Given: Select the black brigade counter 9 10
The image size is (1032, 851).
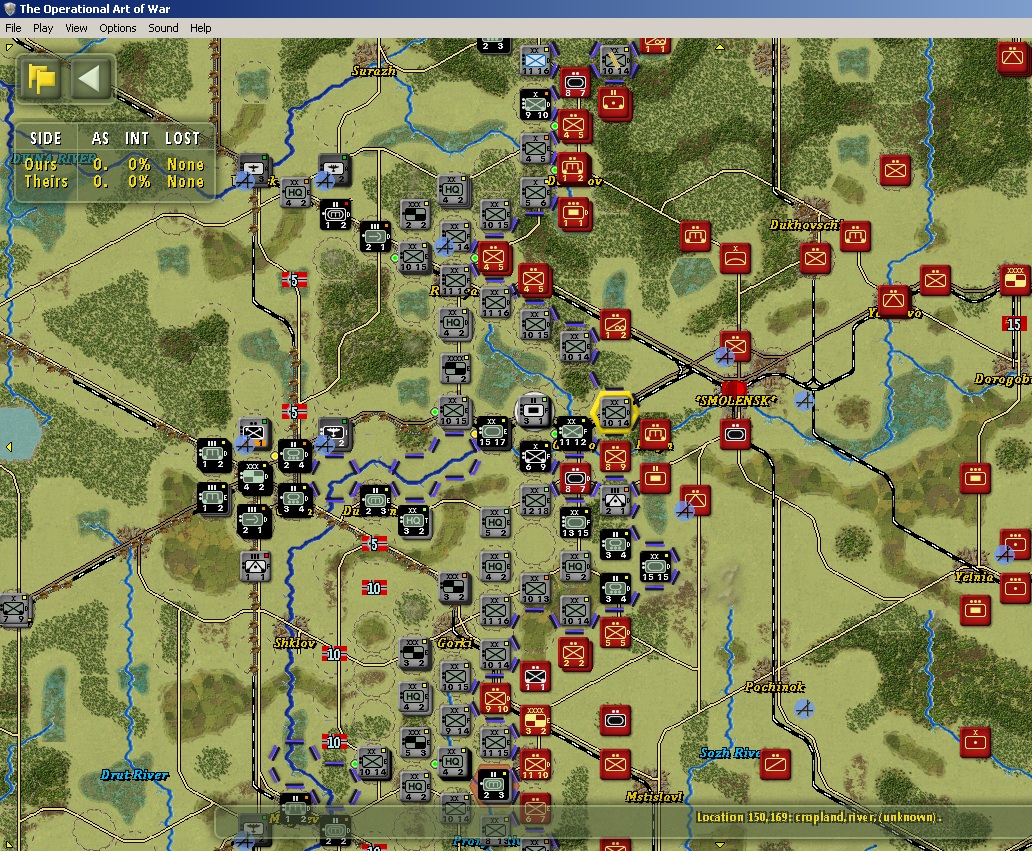Looking at the screenshot, I should [x=535, y=105].
